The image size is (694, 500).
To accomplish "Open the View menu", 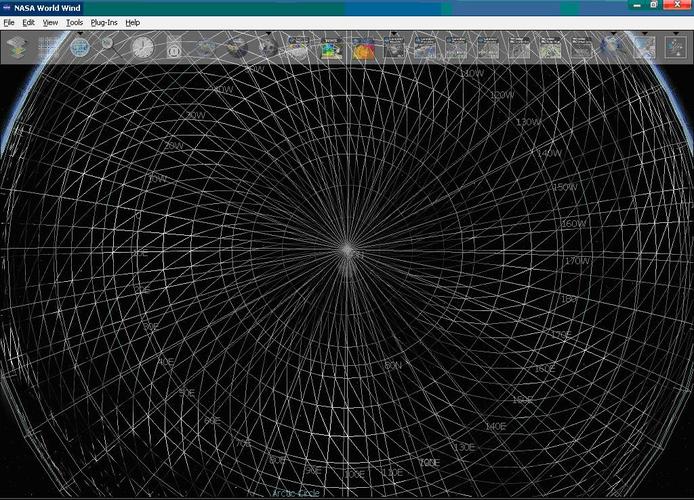I will (50, 22).
